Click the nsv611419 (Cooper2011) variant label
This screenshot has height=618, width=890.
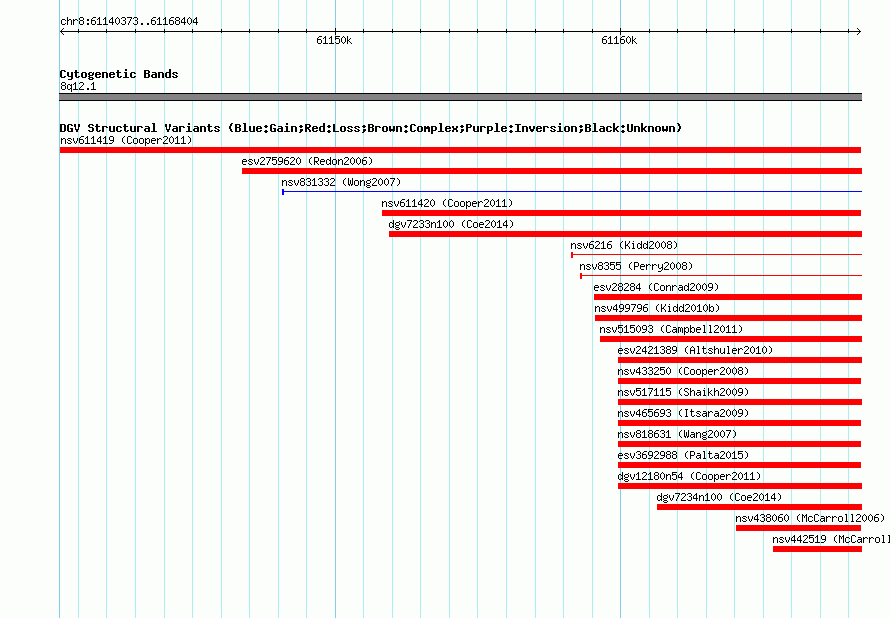pyautogui.click(x=126, y=140)
